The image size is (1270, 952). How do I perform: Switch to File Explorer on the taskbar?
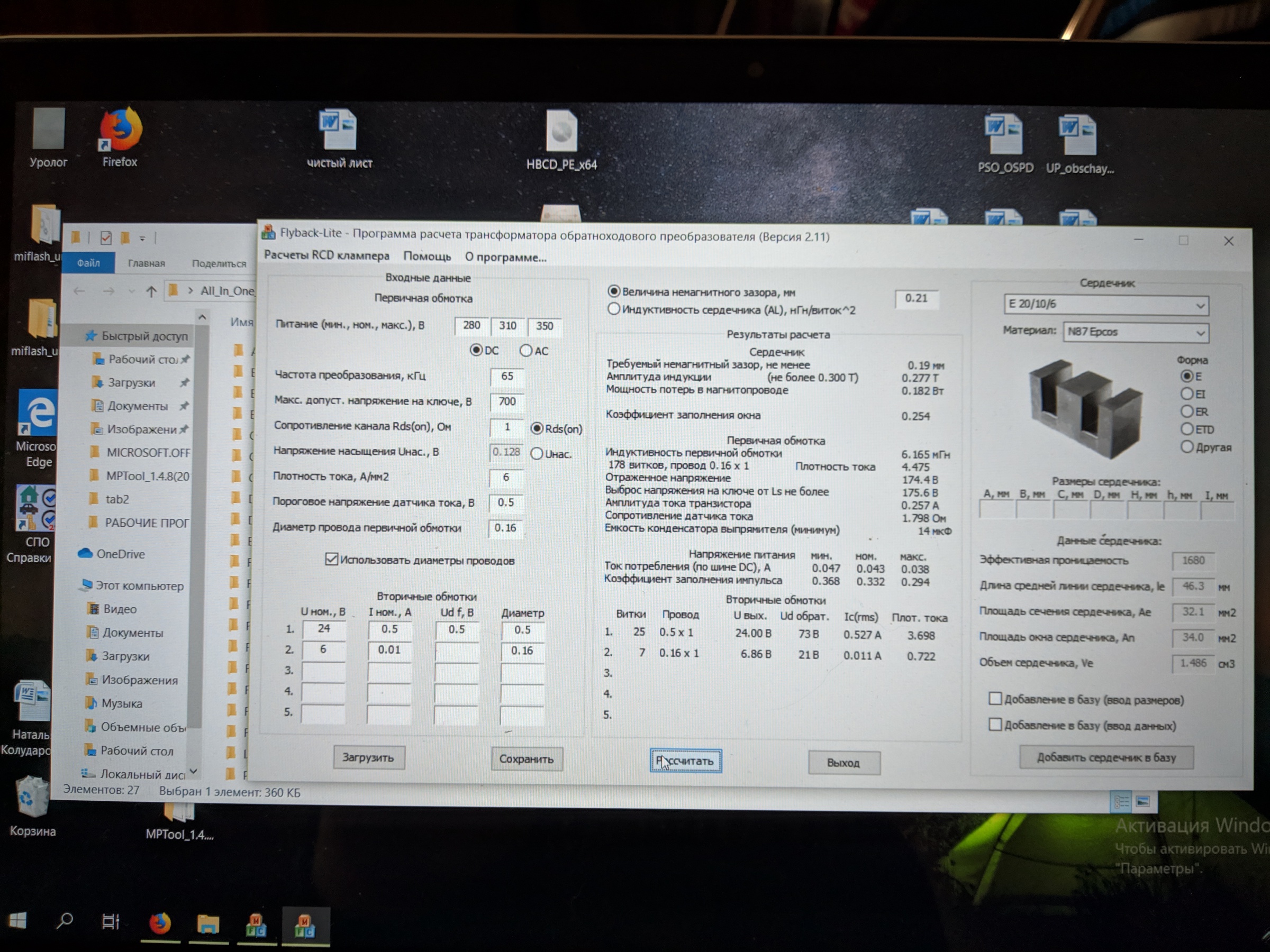[208, 924]
